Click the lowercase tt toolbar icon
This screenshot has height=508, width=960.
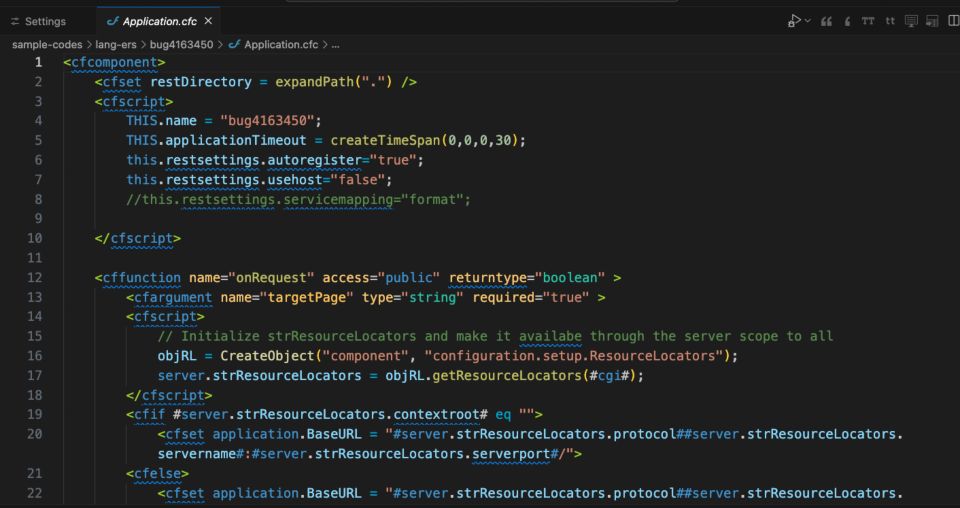click(x=890, y=21)
